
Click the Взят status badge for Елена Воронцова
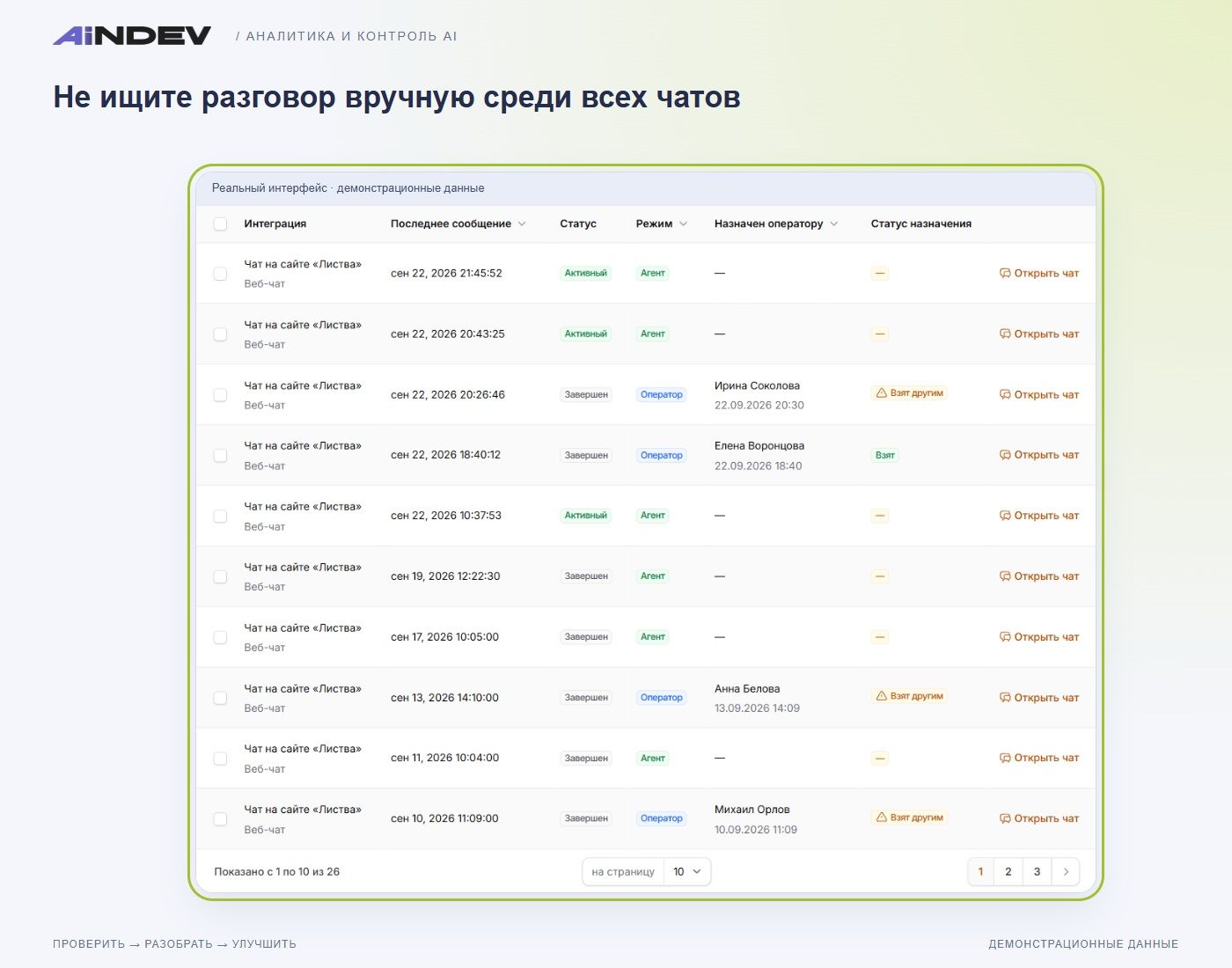pyautogui.click(x=885, y=456)
